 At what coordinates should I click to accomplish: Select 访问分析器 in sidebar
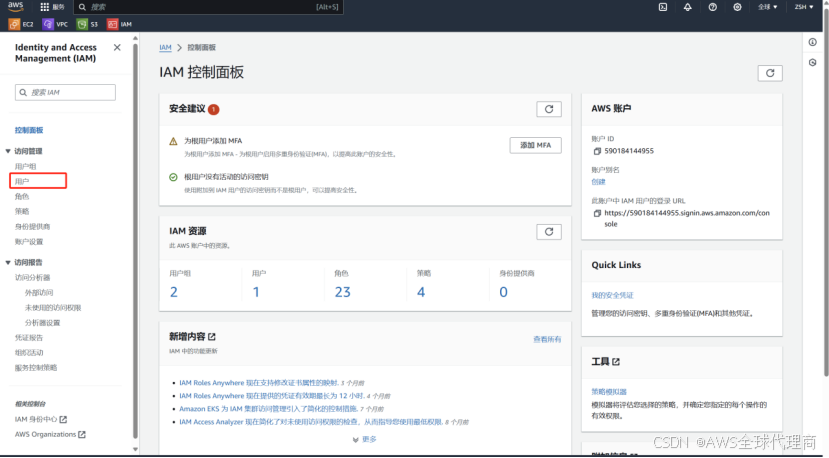pos(32,278)
